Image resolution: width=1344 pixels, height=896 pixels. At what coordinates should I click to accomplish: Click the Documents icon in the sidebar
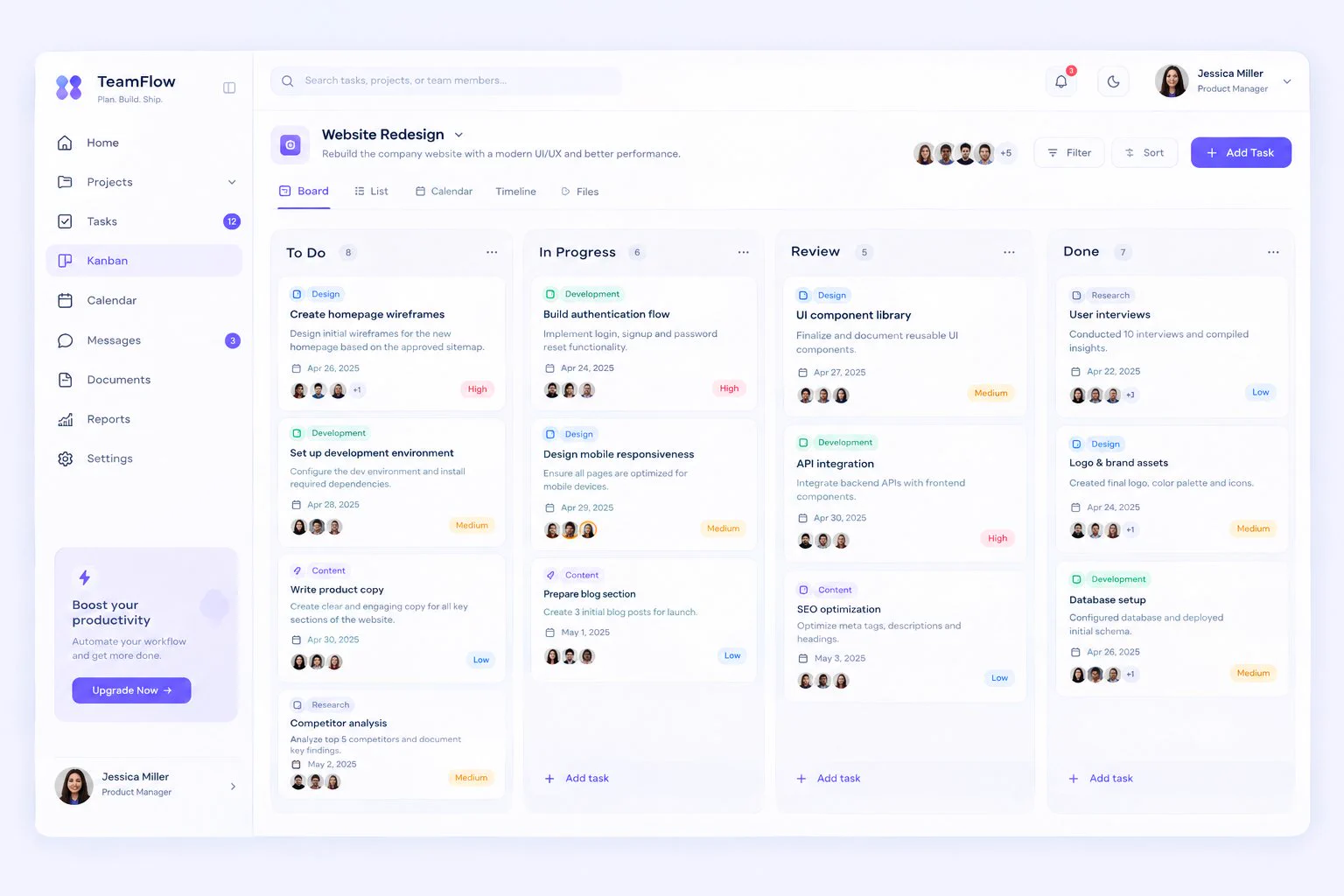point(65,380)
